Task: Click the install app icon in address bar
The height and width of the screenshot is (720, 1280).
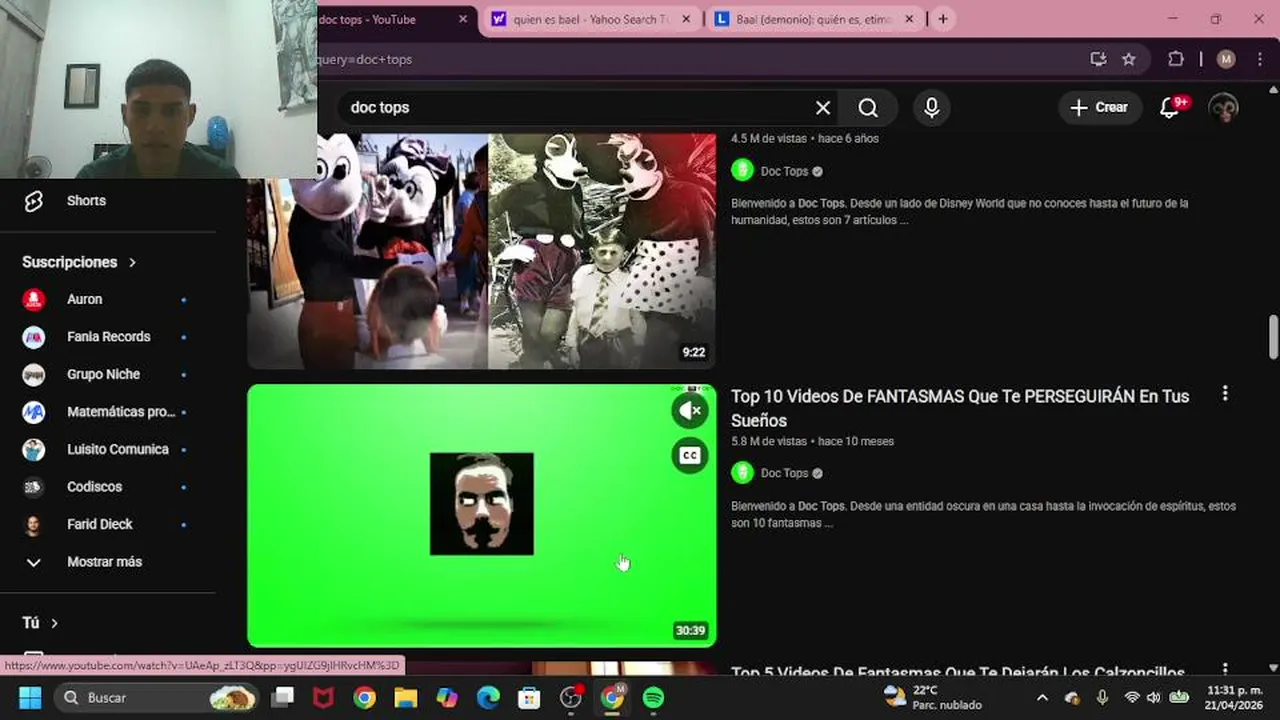Action: click(x=1098, y=59)
